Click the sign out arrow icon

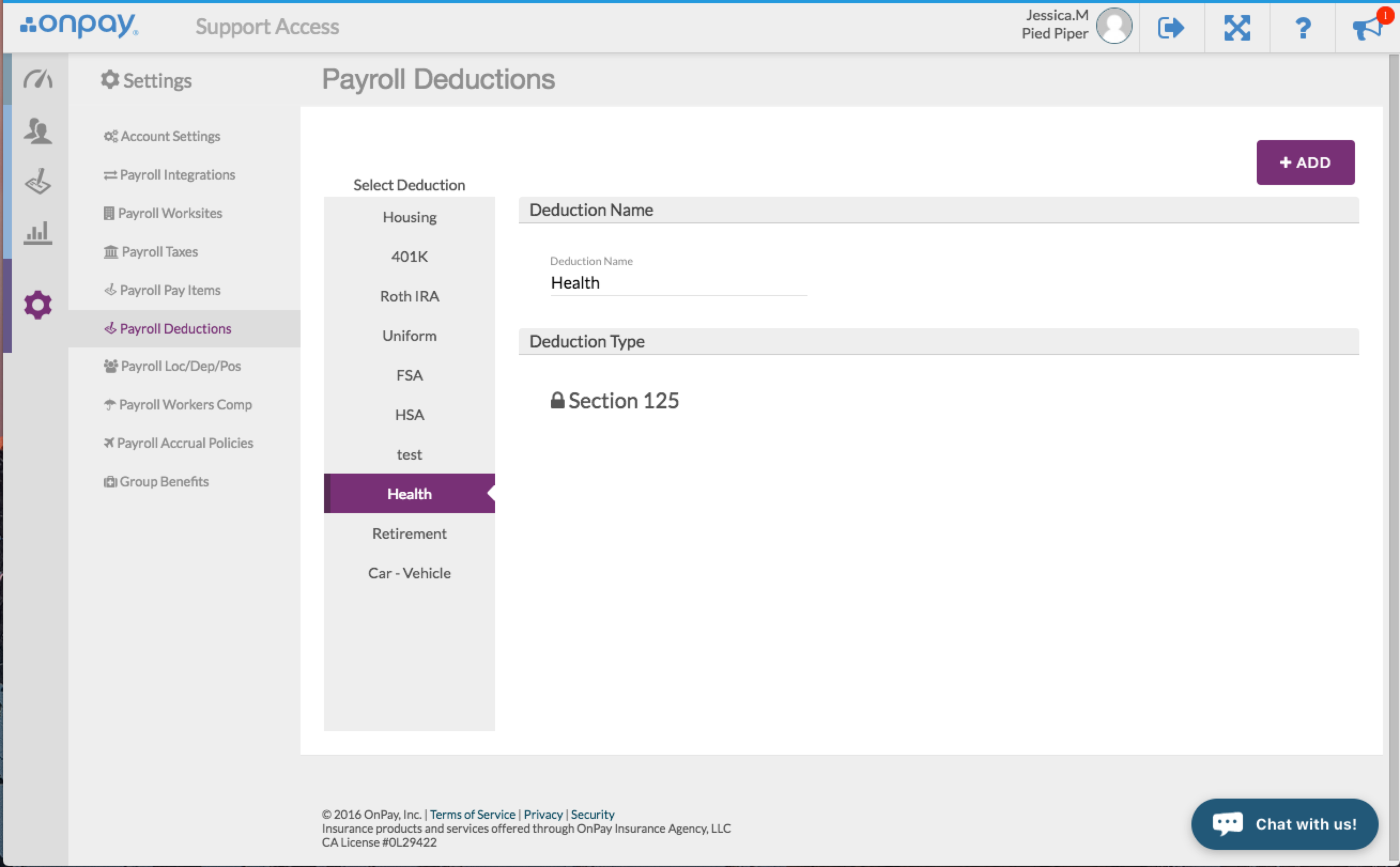tap(1171, 27)
